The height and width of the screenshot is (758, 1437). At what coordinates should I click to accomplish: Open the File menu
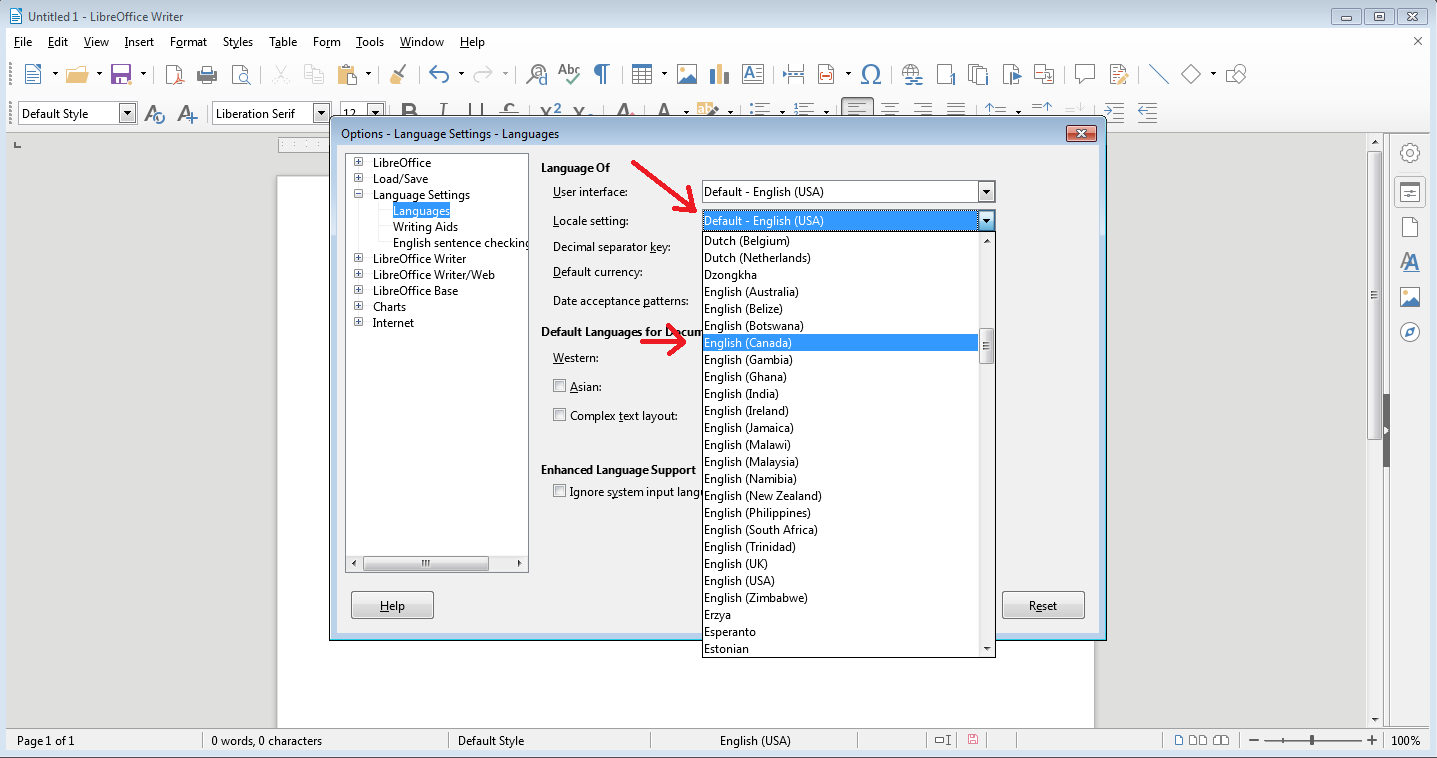pos(23,42)
